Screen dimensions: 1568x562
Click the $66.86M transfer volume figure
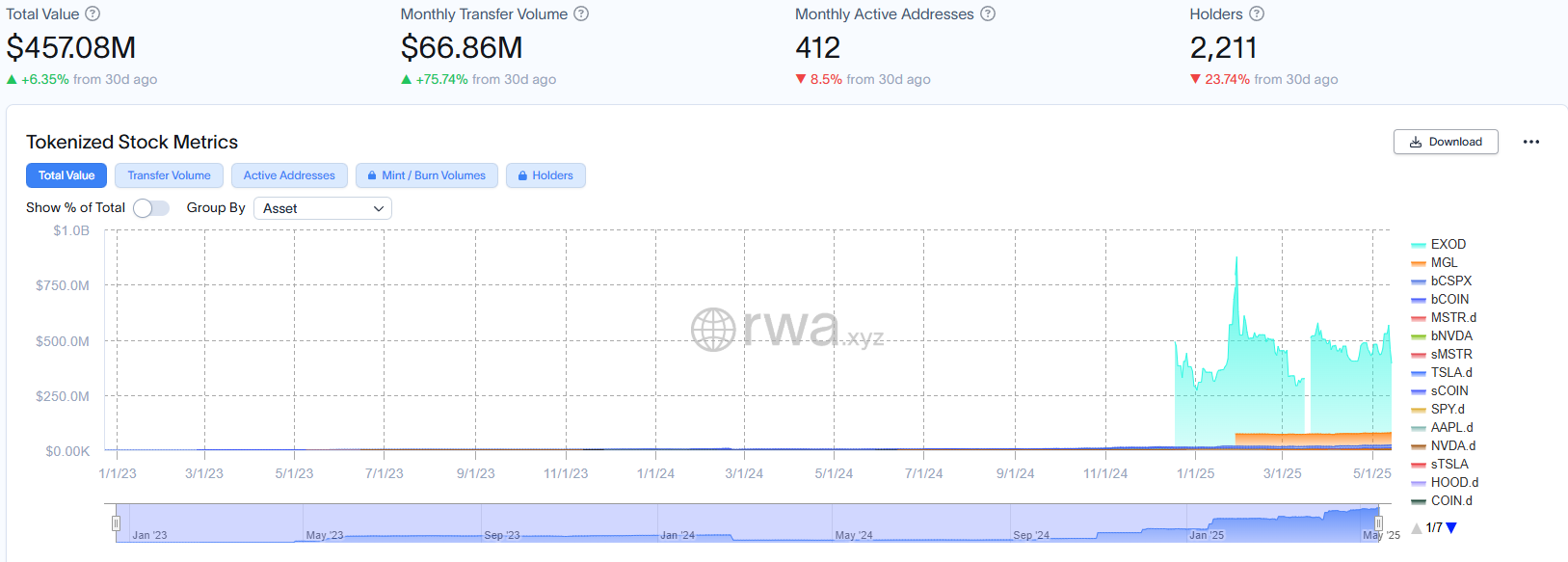(462, 47)
